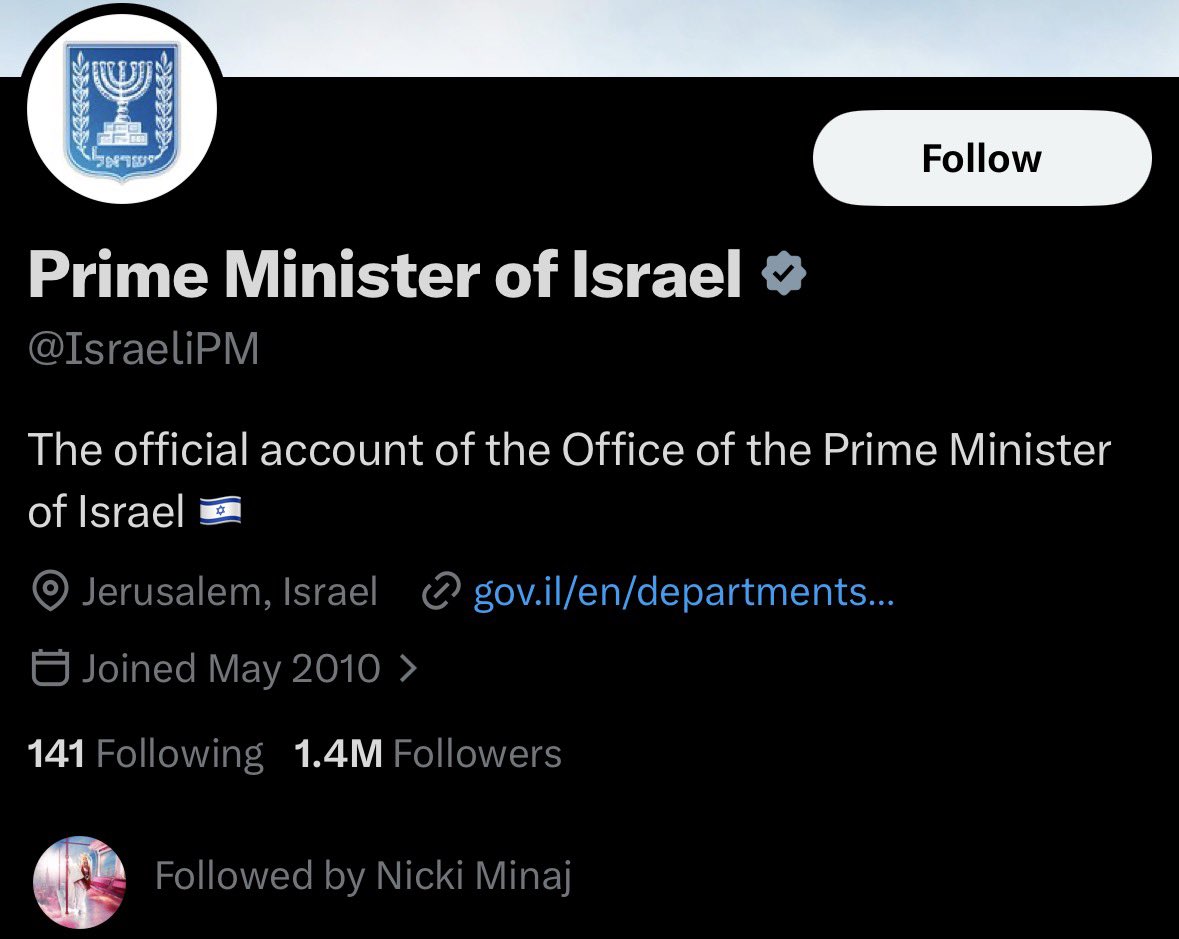The image size is (1179, 939).
Task: Open the header banner image
Action: (699, 38)
